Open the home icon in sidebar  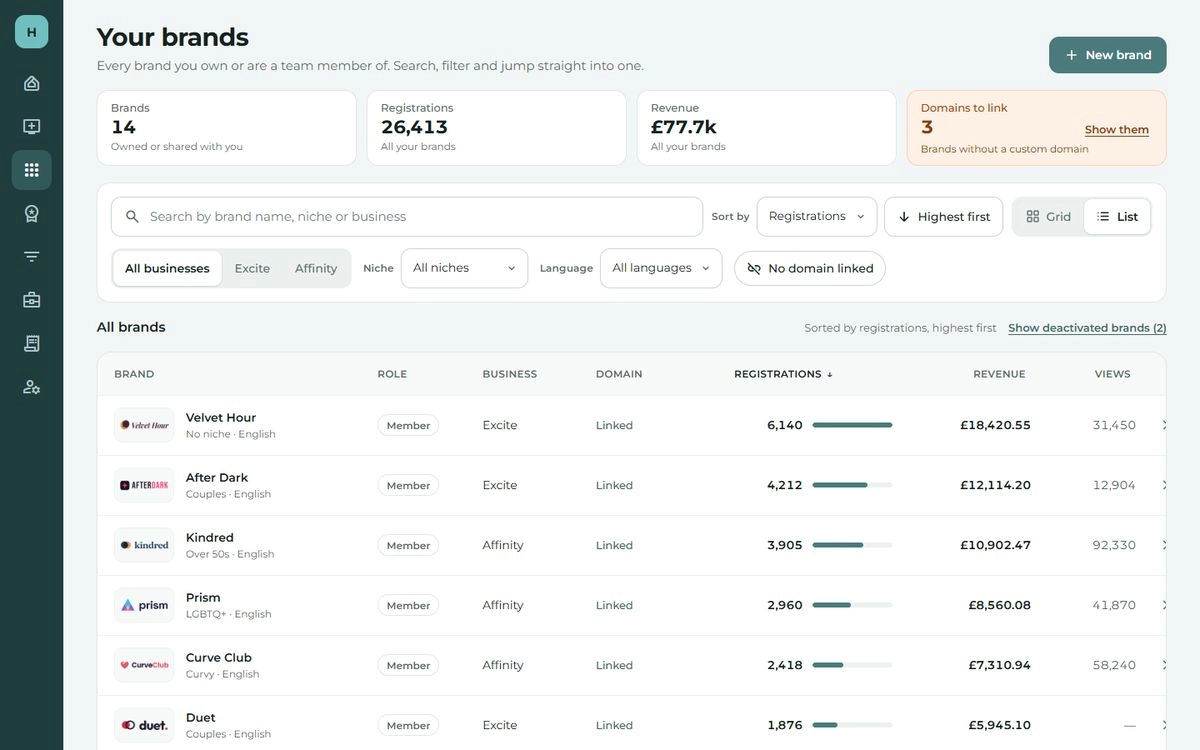(31, 83)
